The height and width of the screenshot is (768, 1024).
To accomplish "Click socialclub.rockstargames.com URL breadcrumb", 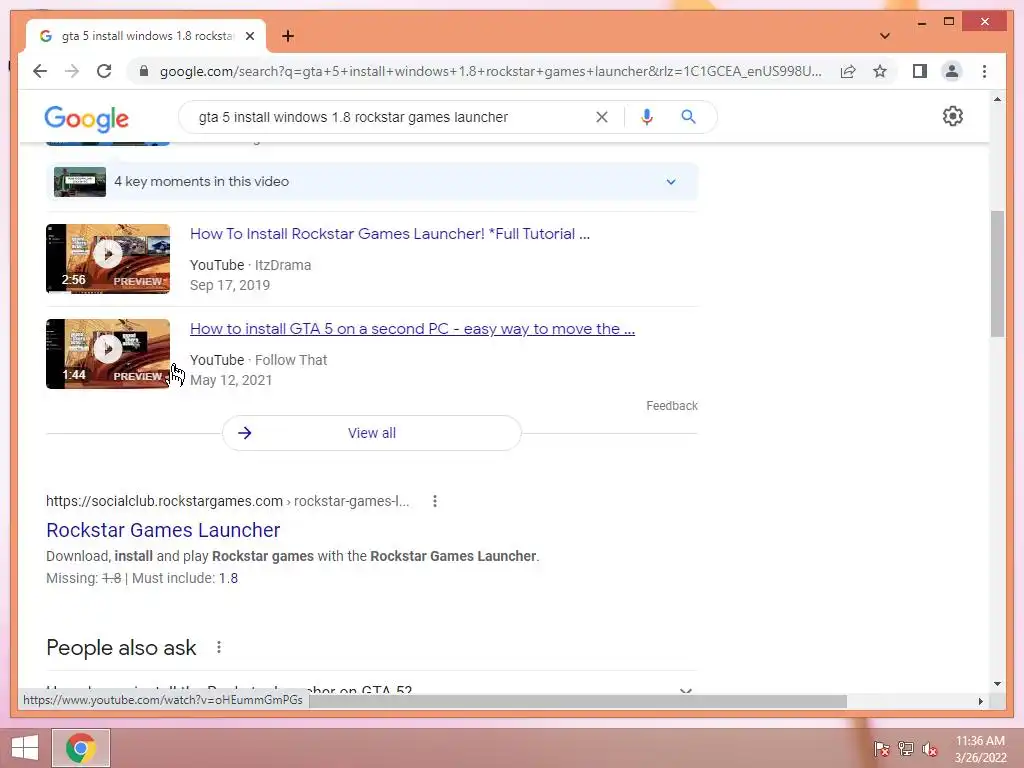I will click(227, 501).
